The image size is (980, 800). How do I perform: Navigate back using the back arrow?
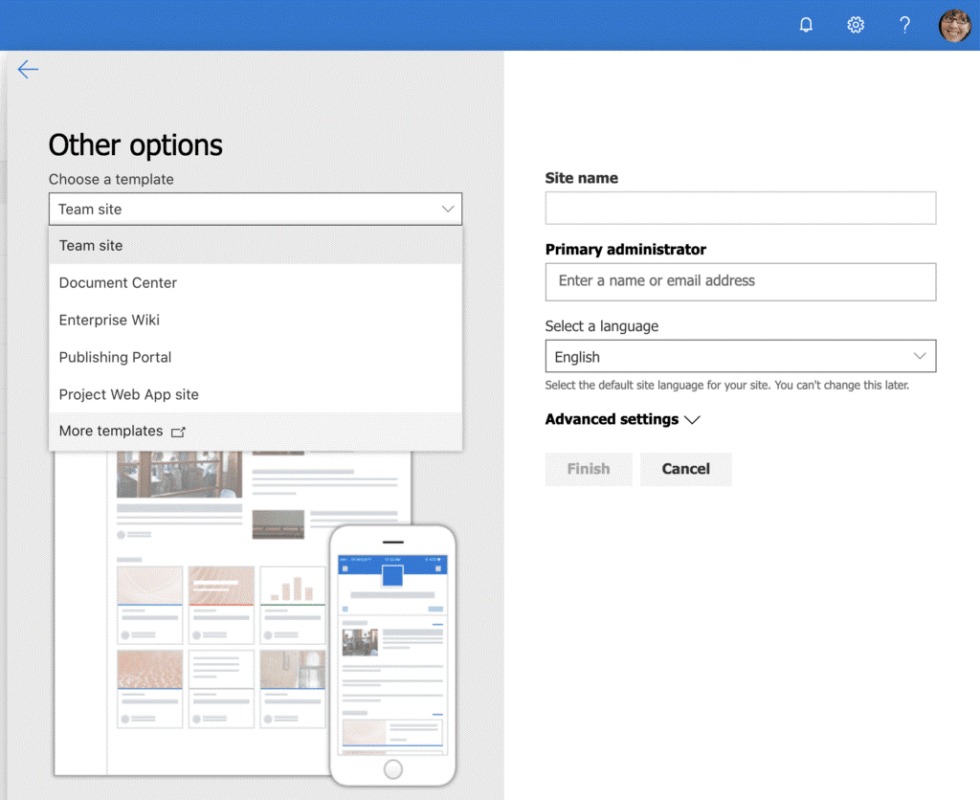point(28,69)
